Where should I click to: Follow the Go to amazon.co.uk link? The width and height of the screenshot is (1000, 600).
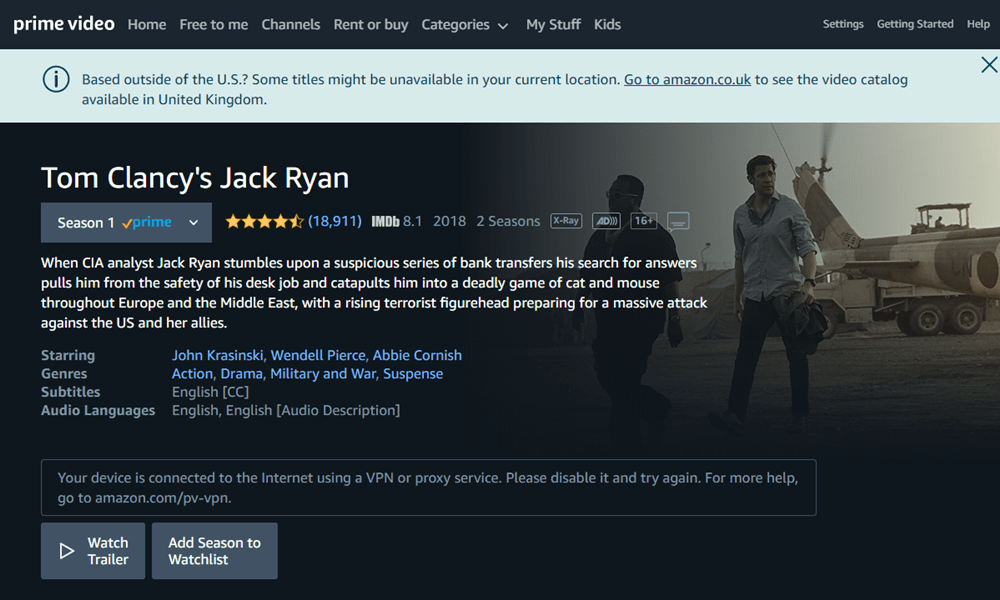point(687,80)
